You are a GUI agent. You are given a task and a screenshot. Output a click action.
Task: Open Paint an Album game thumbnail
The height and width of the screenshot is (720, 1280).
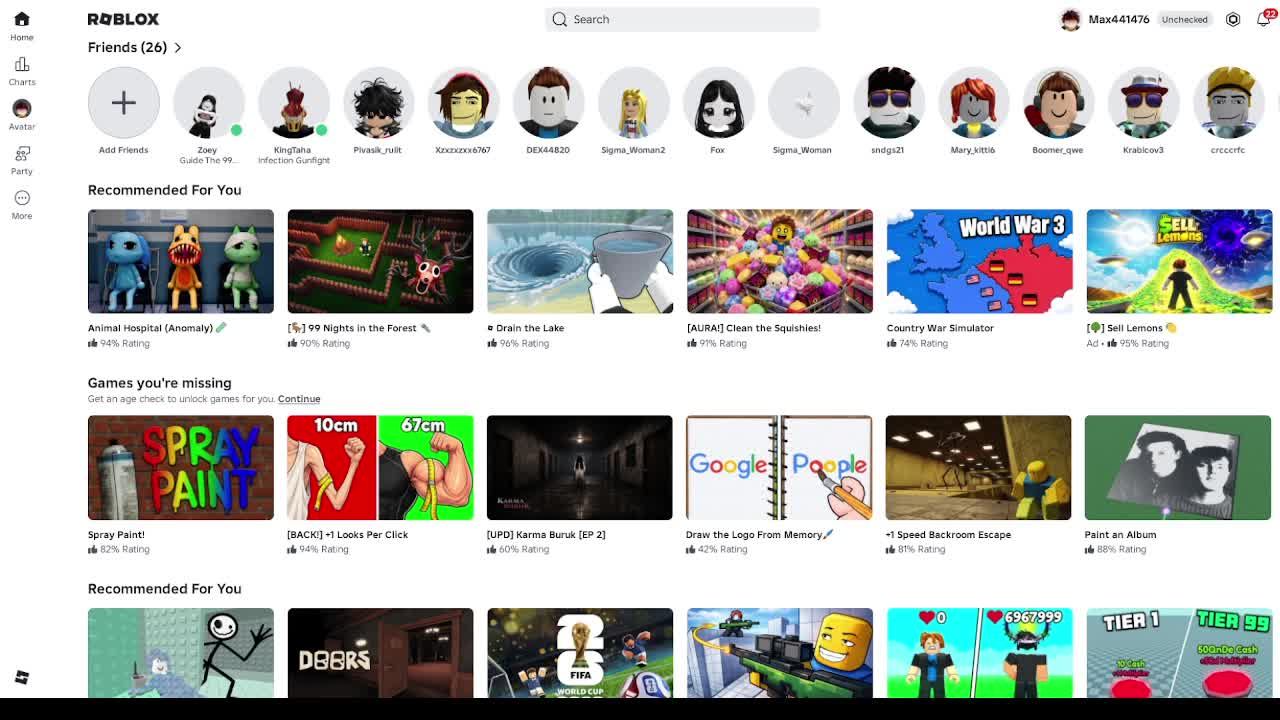1178,467
